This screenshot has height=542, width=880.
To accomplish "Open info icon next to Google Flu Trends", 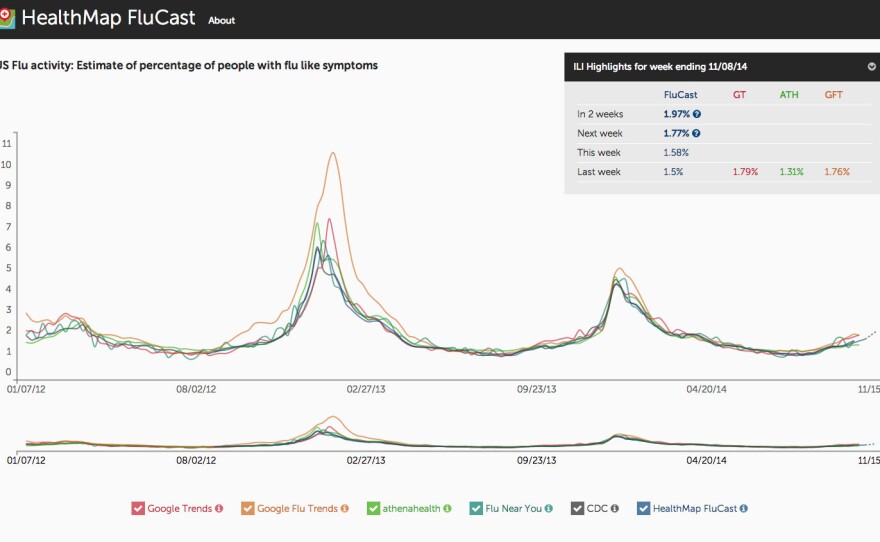I will click(x=345, y=508).
